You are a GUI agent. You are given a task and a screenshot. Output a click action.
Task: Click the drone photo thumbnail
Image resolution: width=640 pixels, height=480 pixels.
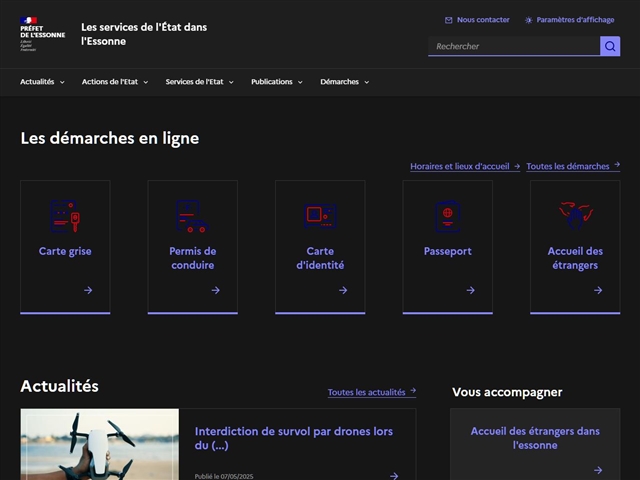[x=100, y=444]
